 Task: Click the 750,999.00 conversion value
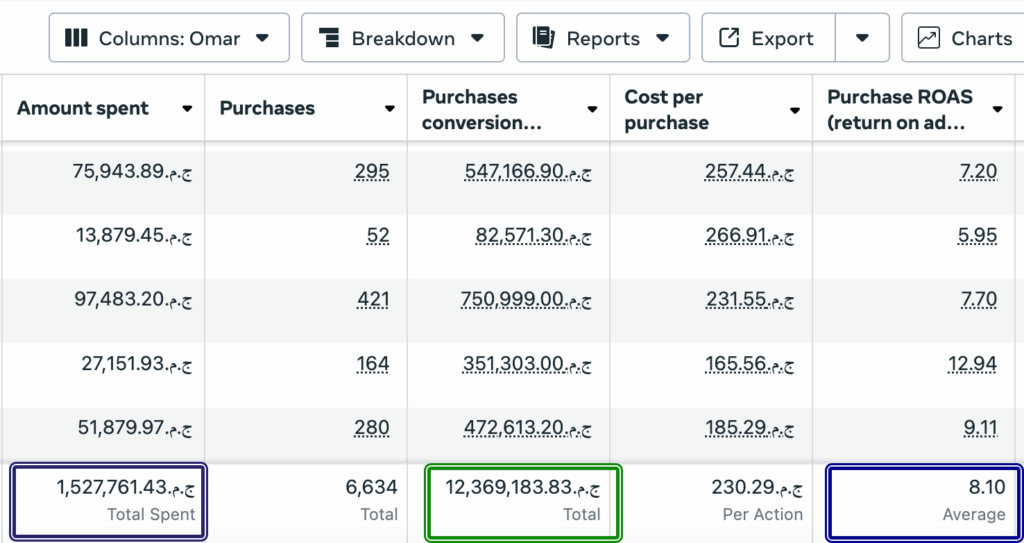[526, 300]
